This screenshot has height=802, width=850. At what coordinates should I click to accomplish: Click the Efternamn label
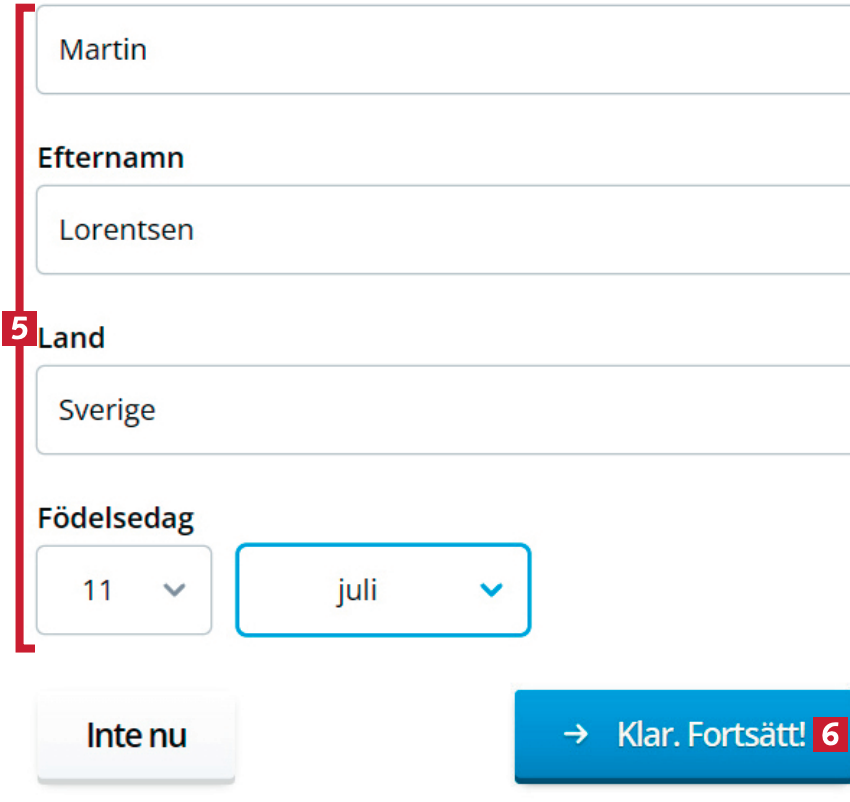coord(110,158)
